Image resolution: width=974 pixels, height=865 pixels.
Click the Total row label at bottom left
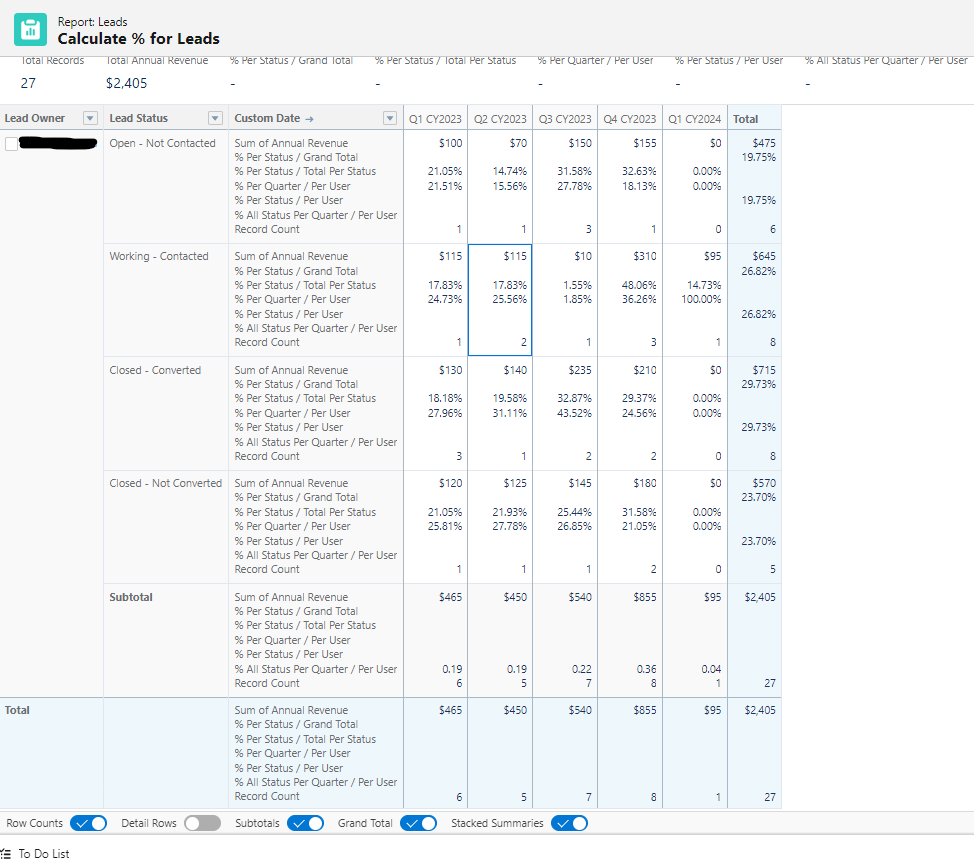coord(17,710)
